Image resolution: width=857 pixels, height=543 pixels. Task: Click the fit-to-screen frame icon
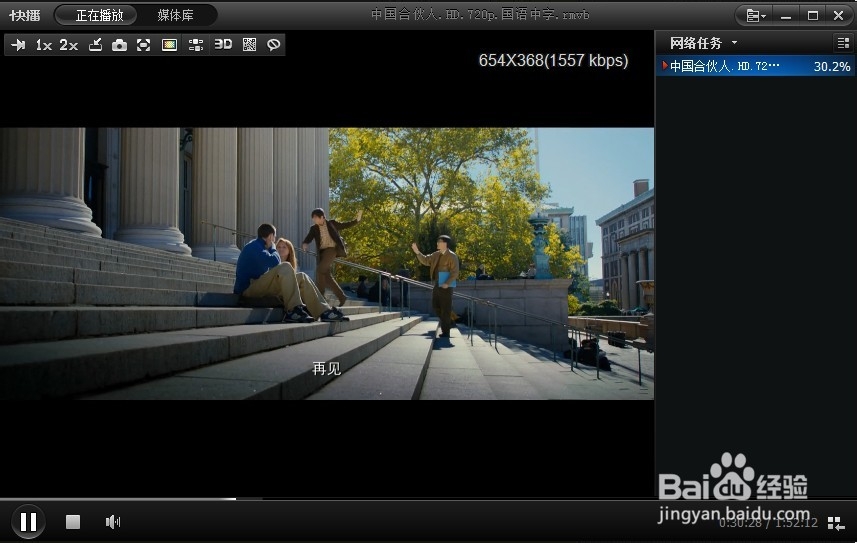click(x=143, y=45)
